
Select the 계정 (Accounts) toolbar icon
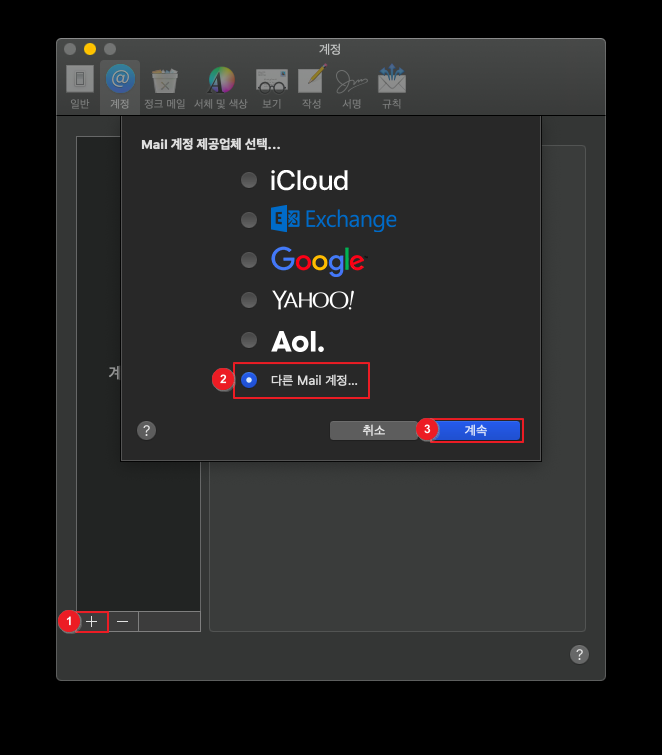120,87
